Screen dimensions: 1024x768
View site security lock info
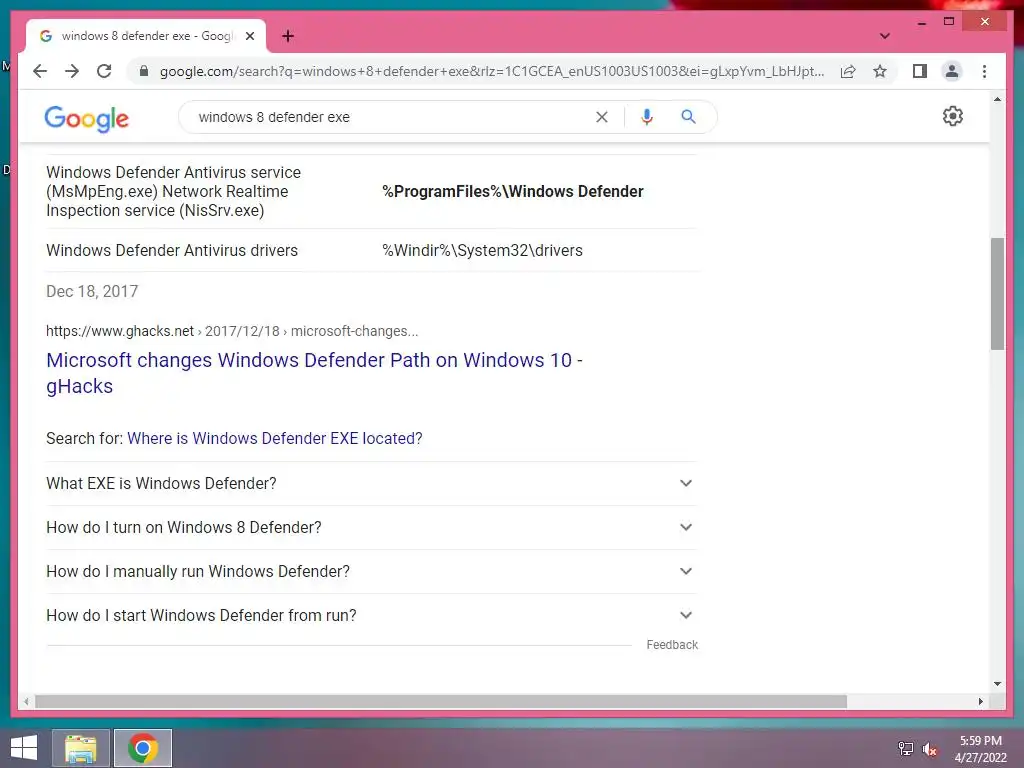tap(144, 71)
